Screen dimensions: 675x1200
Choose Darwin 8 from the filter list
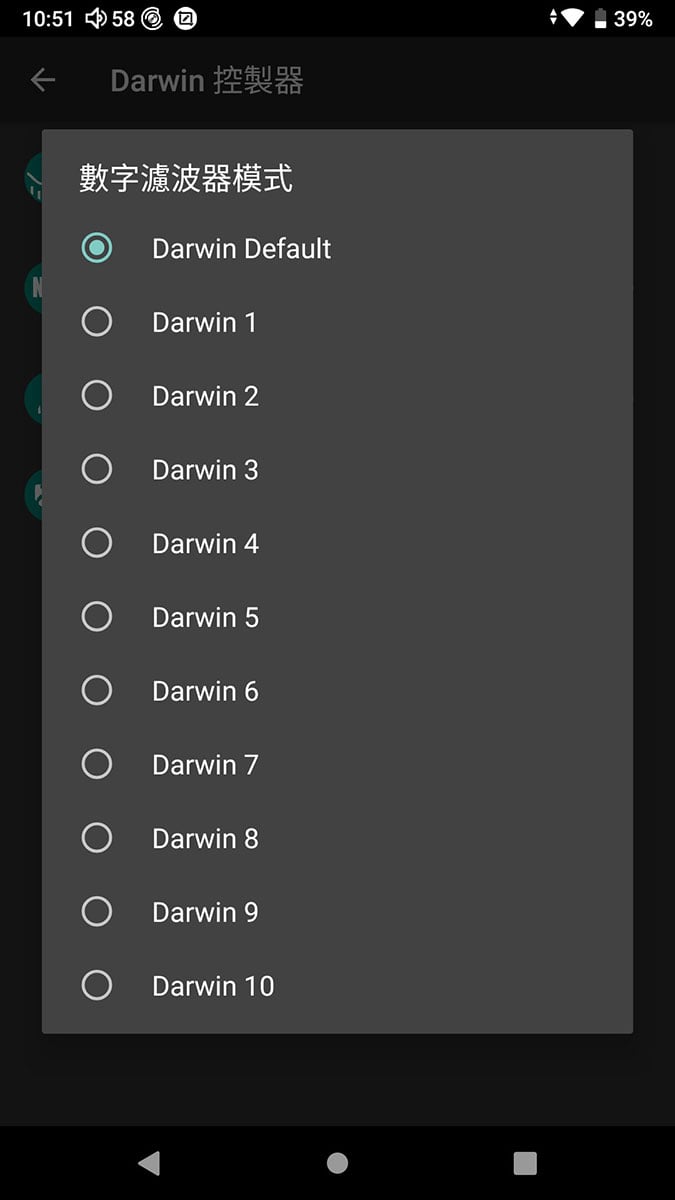pyautogui.click(x=337, y=838)
